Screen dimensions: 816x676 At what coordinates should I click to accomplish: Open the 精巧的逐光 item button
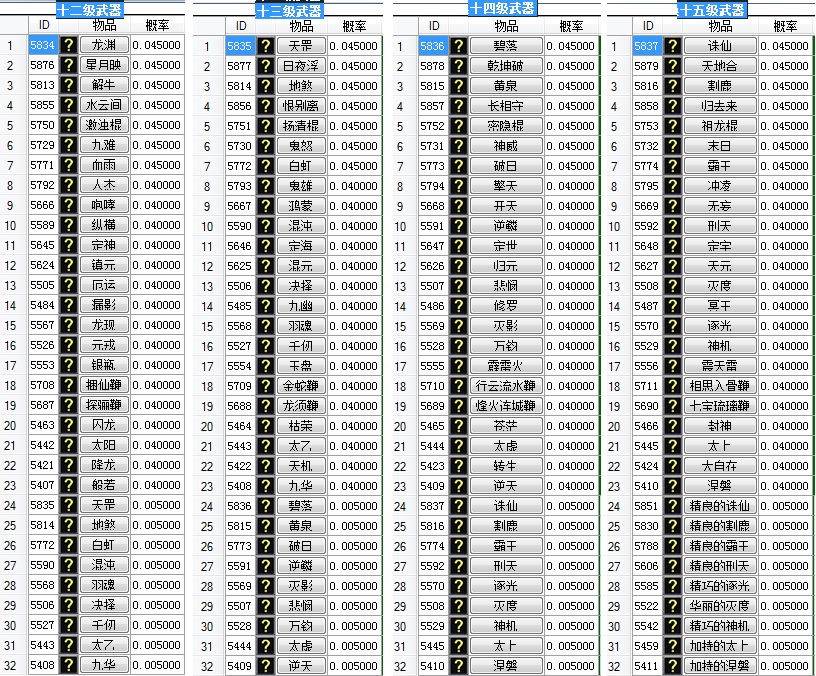[720, 586]
